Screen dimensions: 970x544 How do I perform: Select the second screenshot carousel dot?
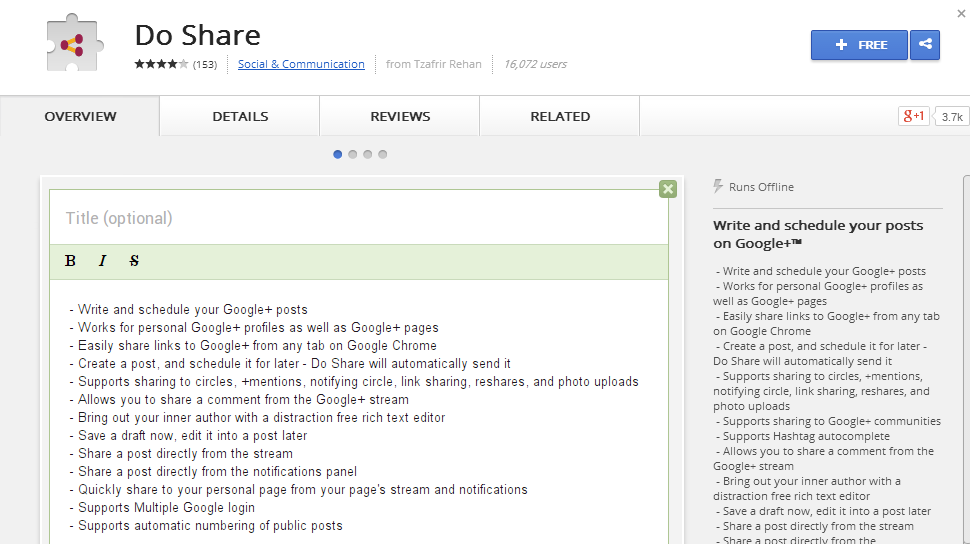[353, 154]
